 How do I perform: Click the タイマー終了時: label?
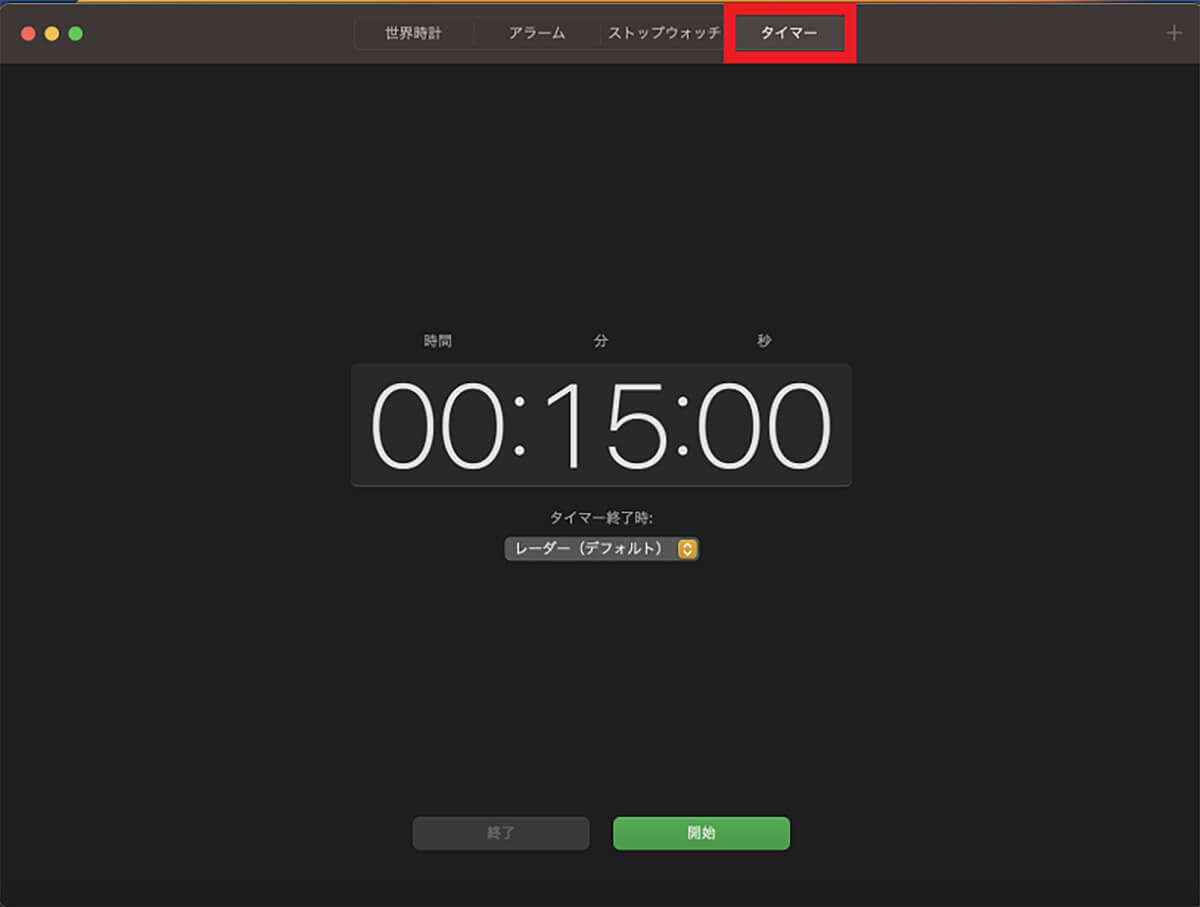coord(601,517)
